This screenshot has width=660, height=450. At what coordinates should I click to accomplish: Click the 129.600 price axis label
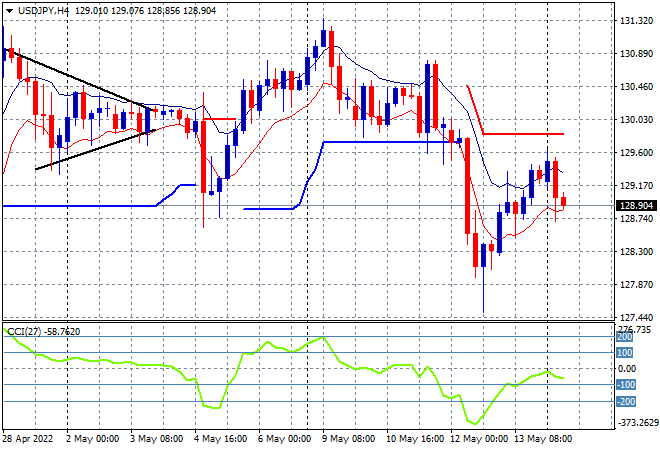(x=637, y=152)
